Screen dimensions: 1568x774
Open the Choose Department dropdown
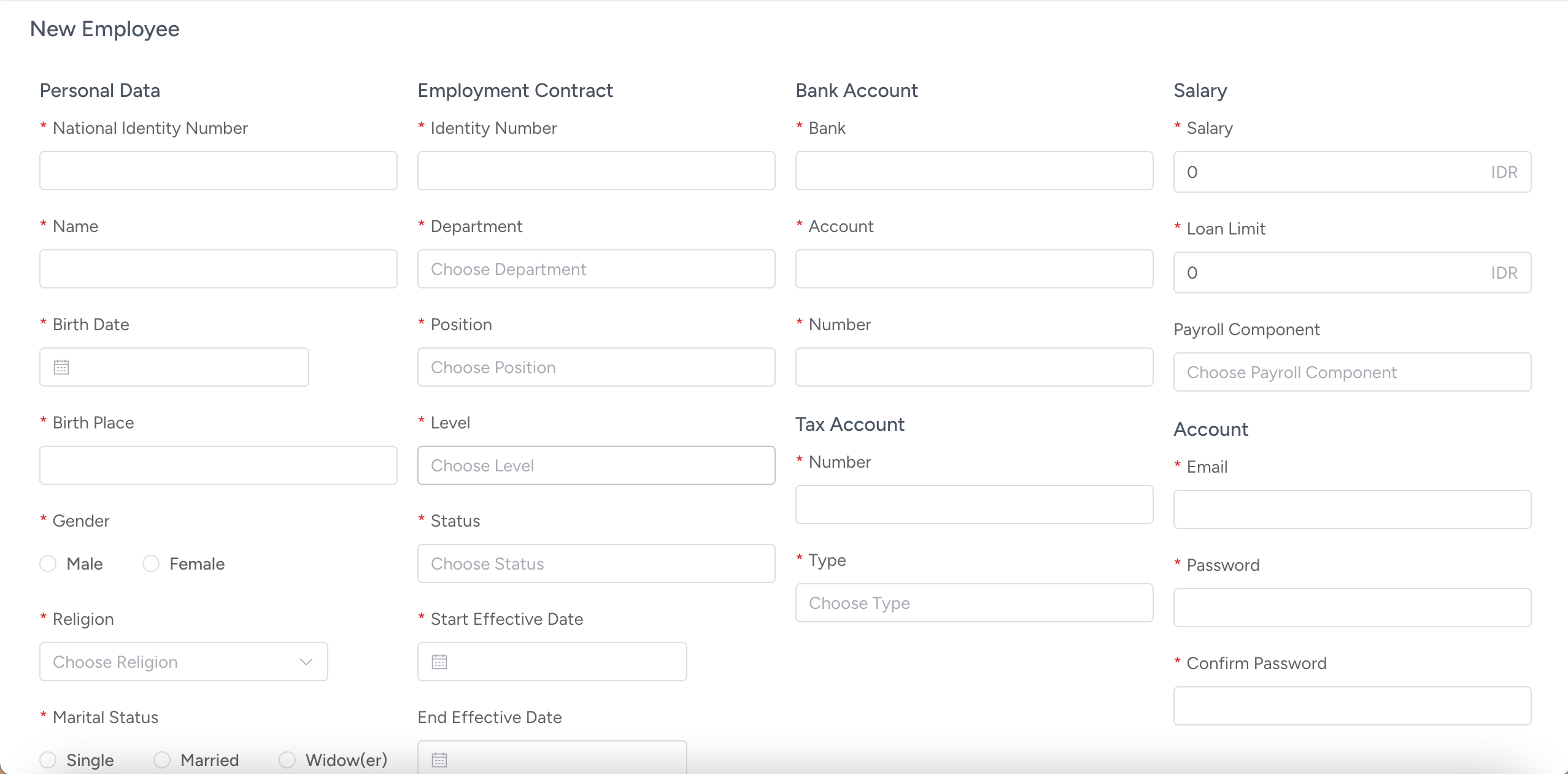click(596, 269)
